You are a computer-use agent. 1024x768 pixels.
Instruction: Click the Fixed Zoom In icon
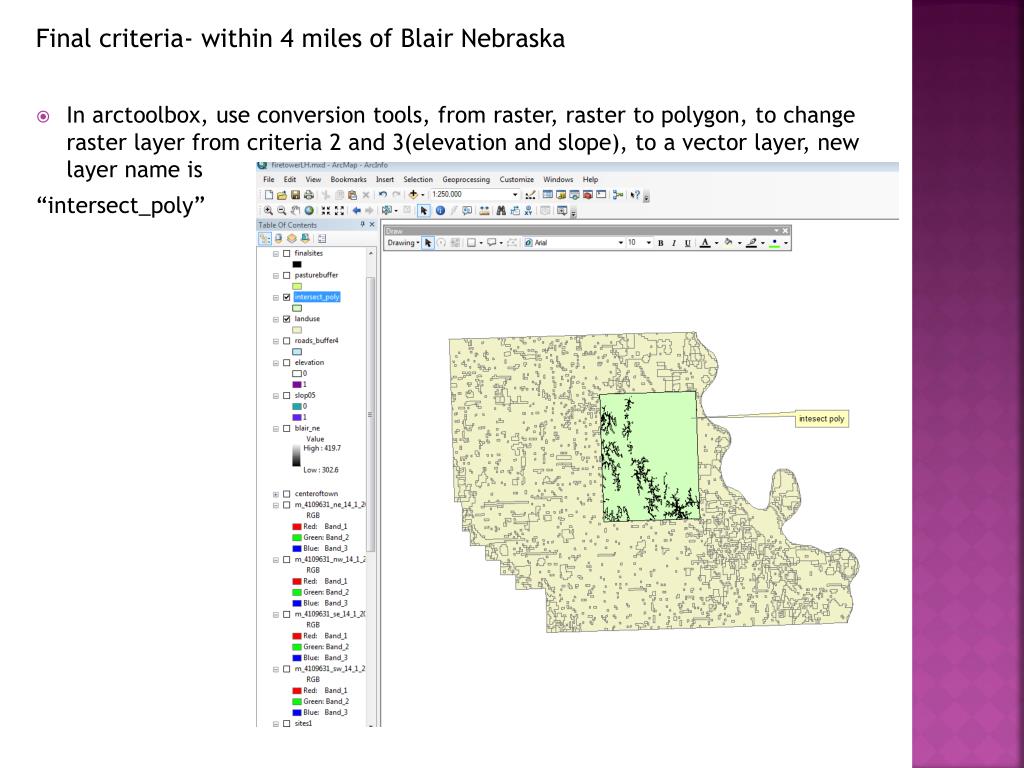326,210
